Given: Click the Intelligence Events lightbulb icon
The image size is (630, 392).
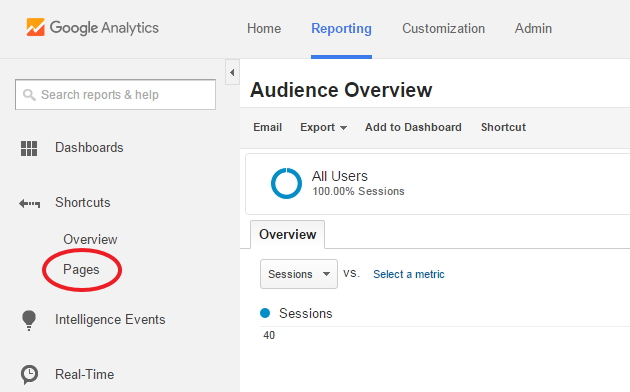Looking at the screenshot, I should click(29, 320).
